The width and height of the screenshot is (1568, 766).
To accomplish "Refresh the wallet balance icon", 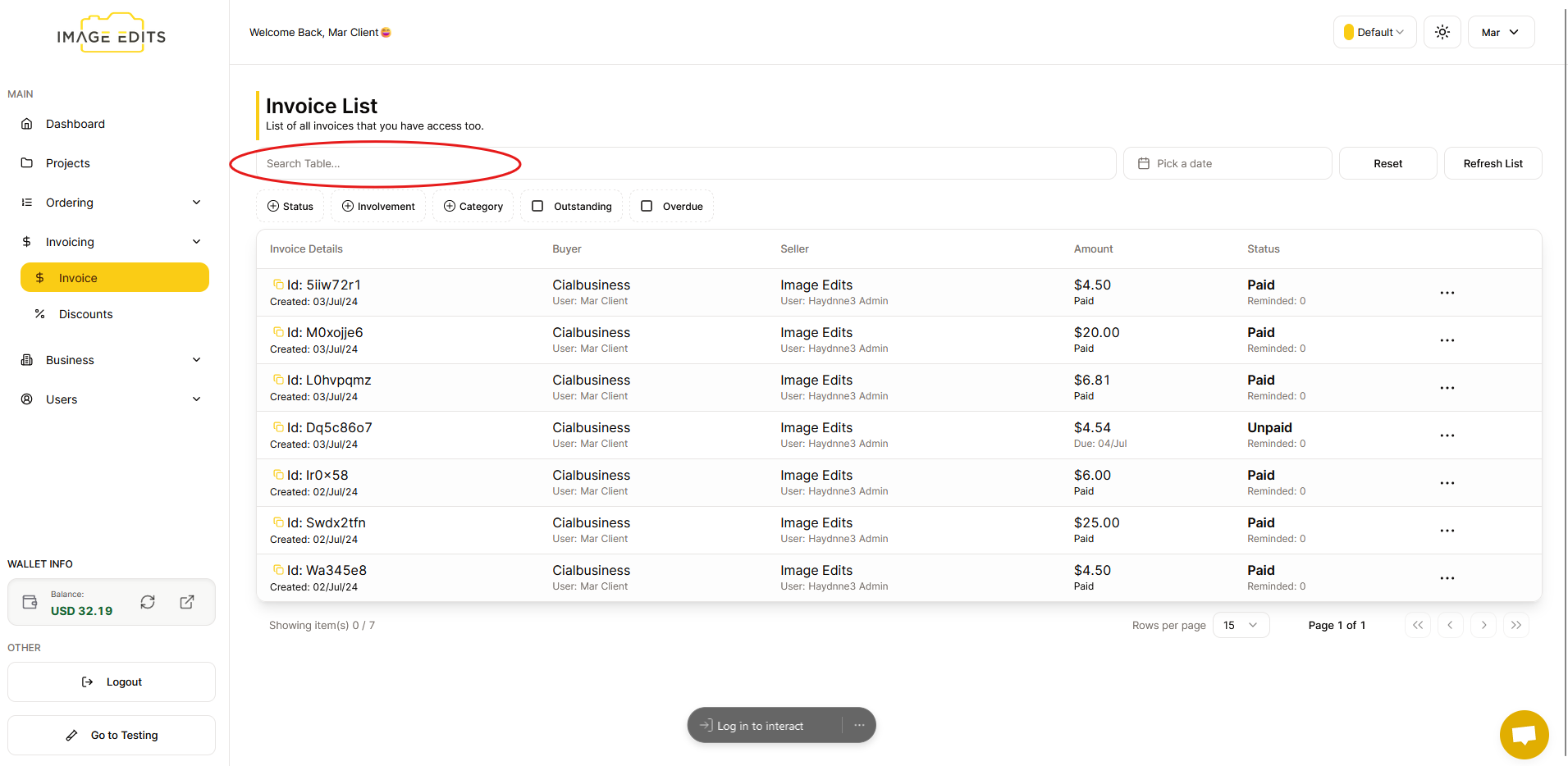I will pos(148,602).
